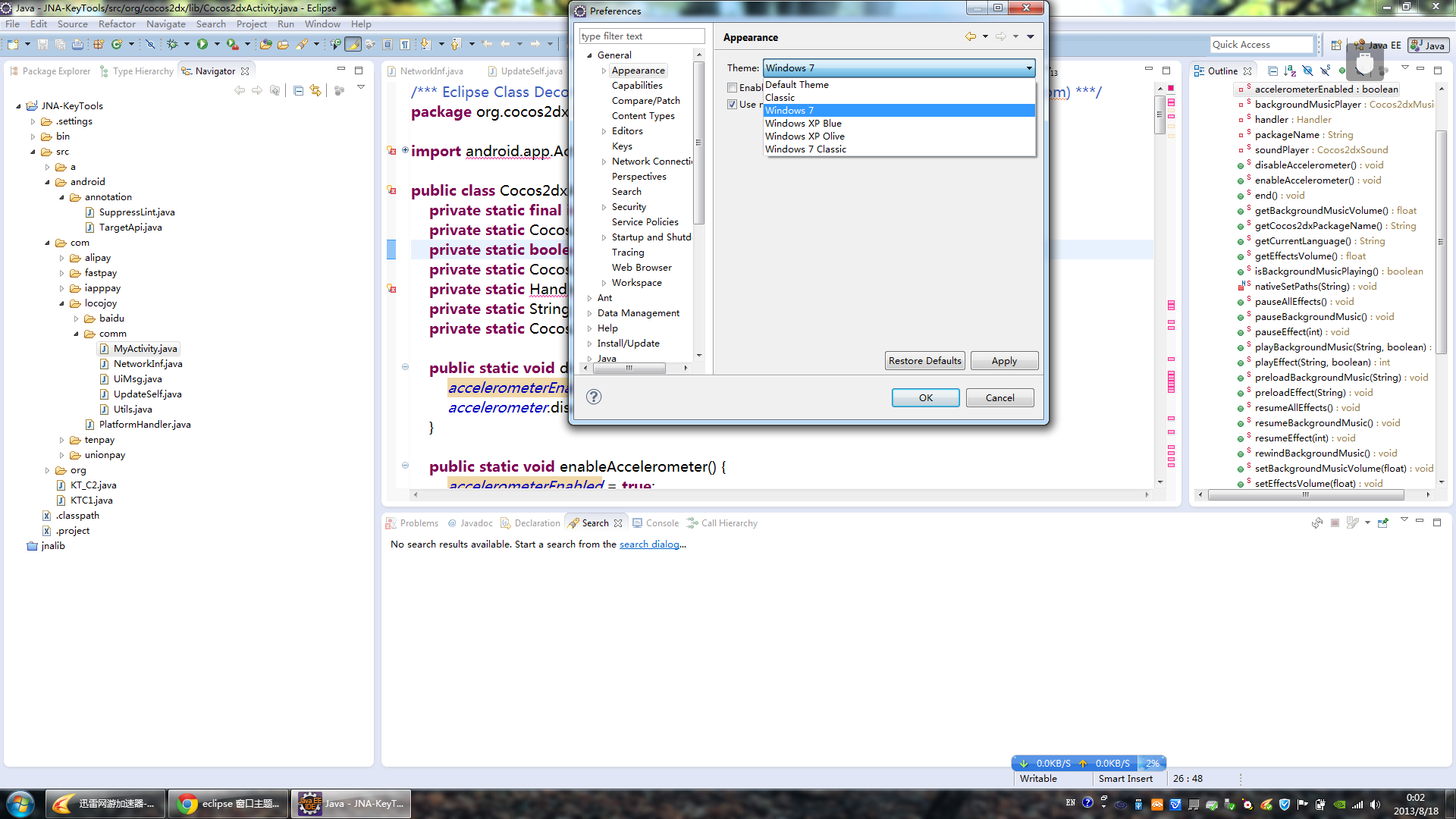Click the Open Perspective icon
The image size is (1456, 819).
1336,45
